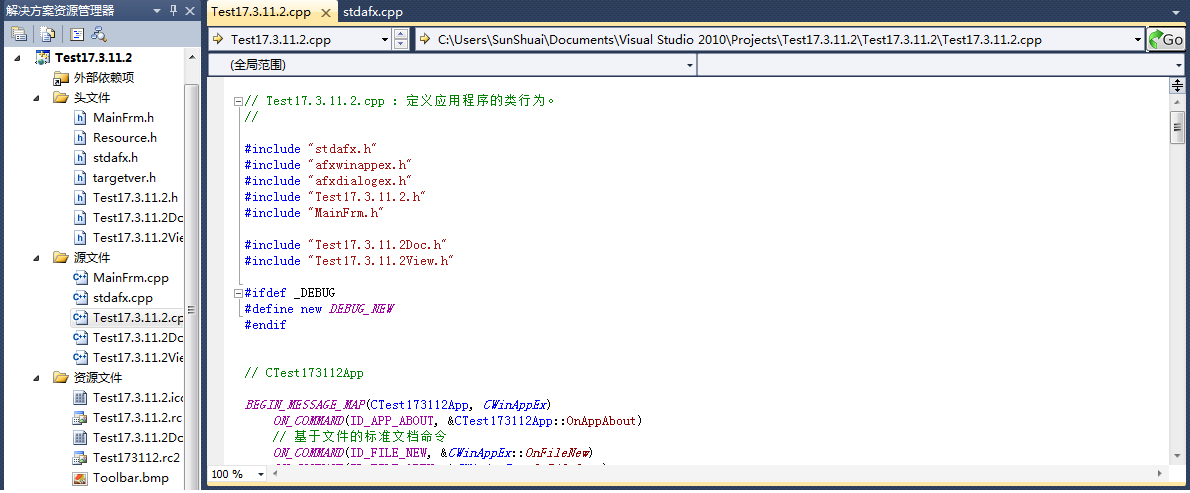
Task: Open the file navigation combo box arrow
Action: (384, 39)
